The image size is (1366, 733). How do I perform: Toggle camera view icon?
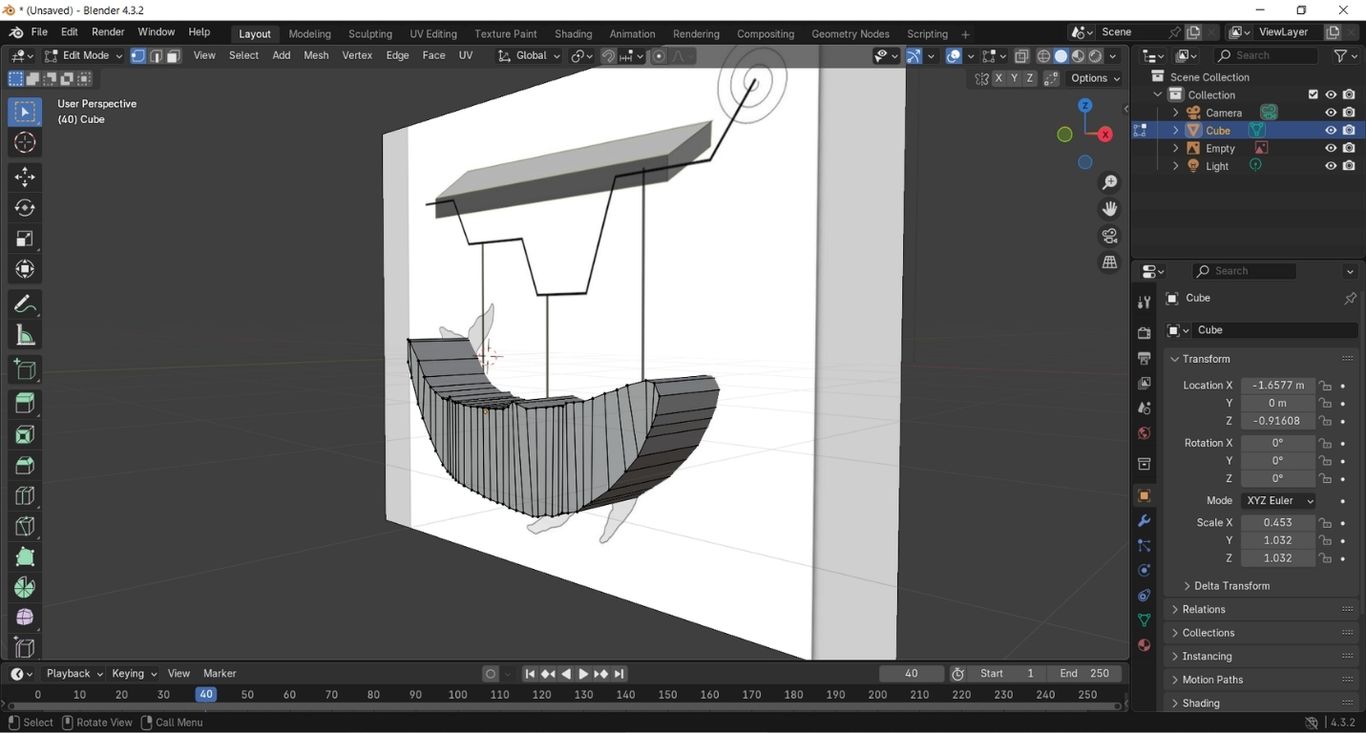(1110, 236)
